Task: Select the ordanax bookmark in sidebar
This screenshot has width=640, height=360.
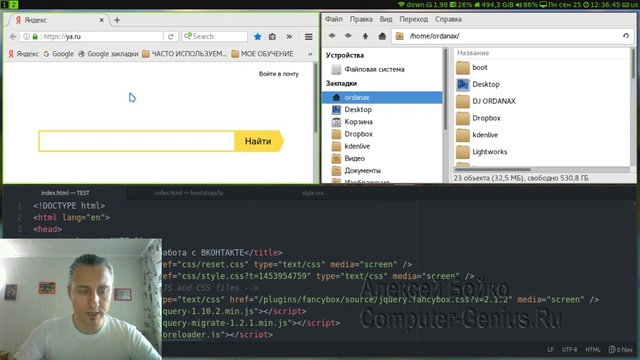Action: [x=382, y=98]
